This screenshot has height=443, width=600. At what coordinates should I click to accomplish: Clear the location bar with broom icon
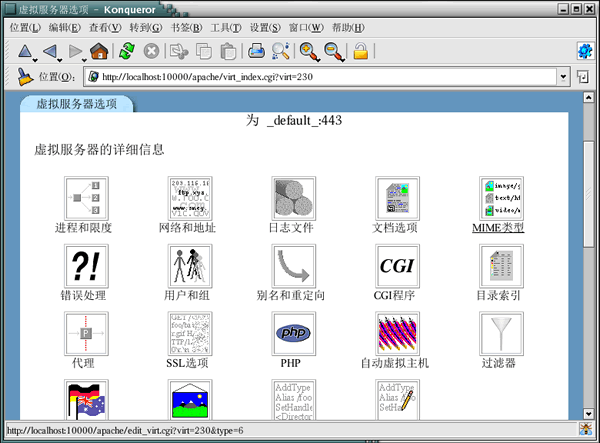coord(25,77)
